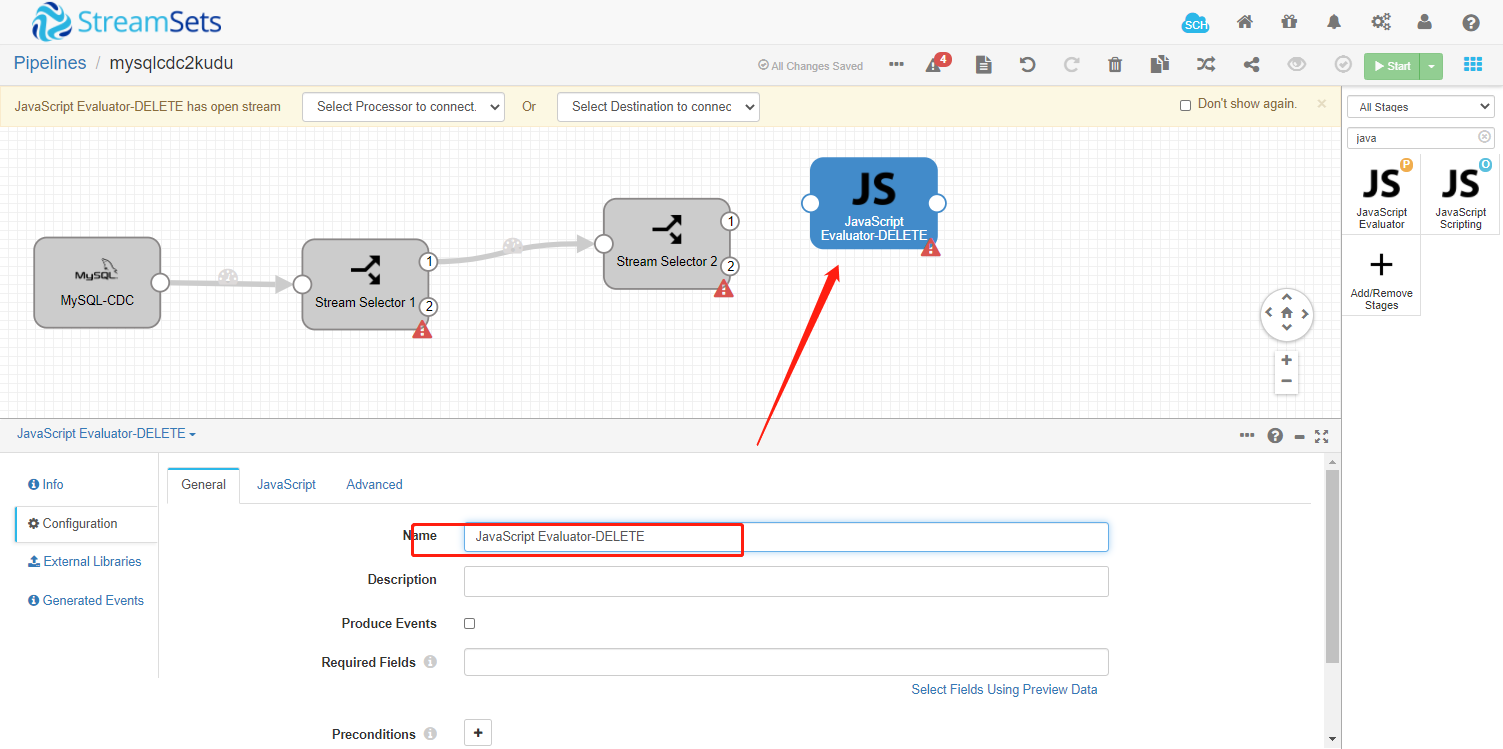The width and height of the screenshot is (1503, 749).
Task: Click Select Fields Using Preview Data link
Action: (1004, 690)
